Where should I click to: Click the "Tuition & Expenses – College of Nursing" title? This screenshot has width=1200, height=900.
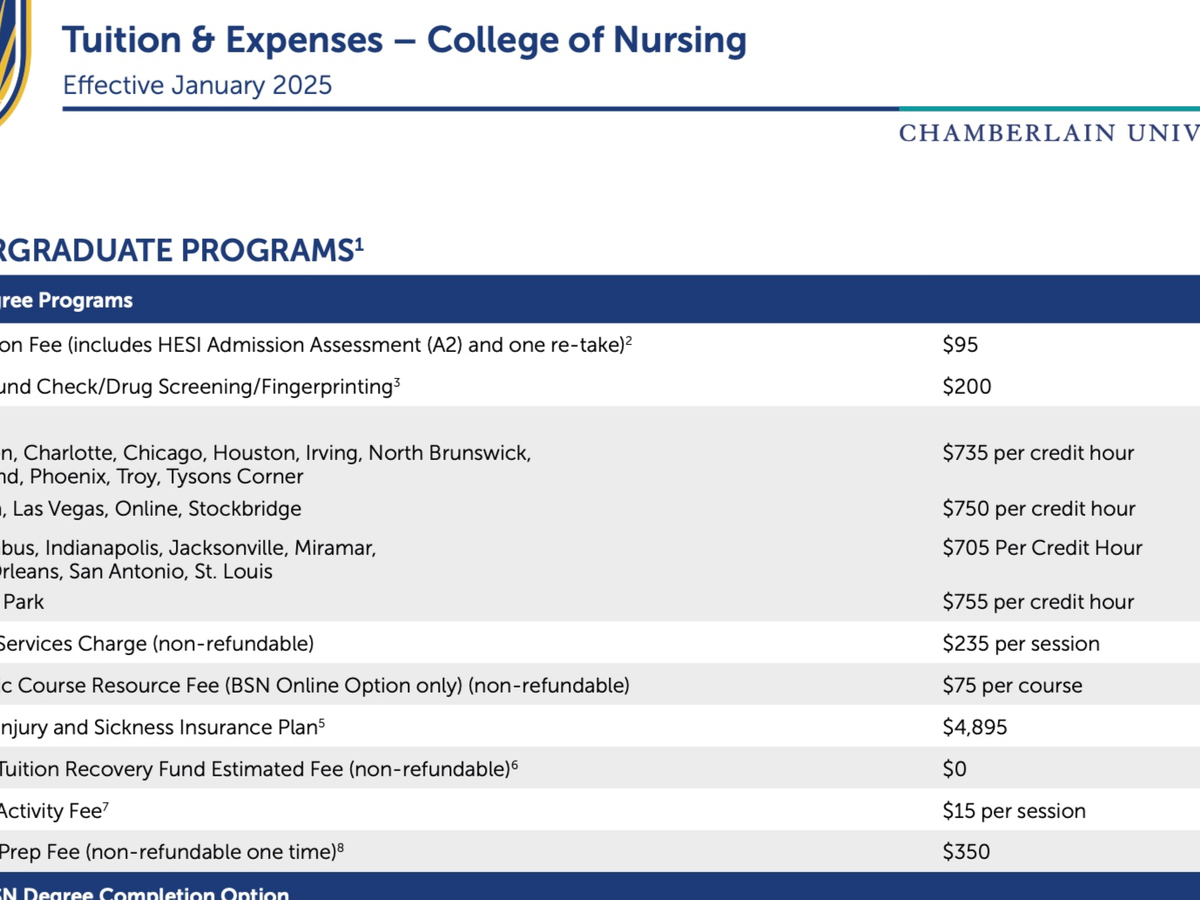404,41
